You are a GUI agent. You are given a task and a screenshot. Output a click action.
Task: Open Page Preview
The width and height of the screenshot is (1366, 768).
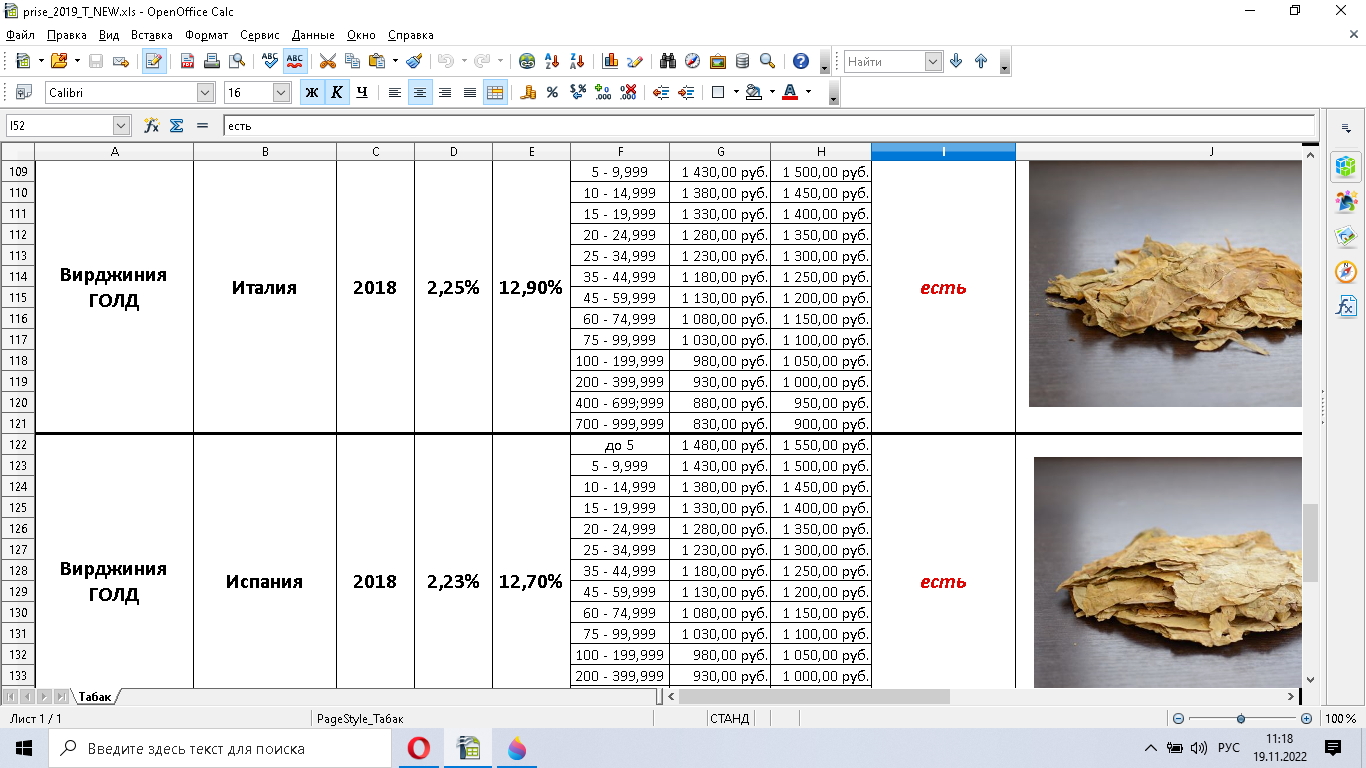pyautogui.click(x=237, y=61)
